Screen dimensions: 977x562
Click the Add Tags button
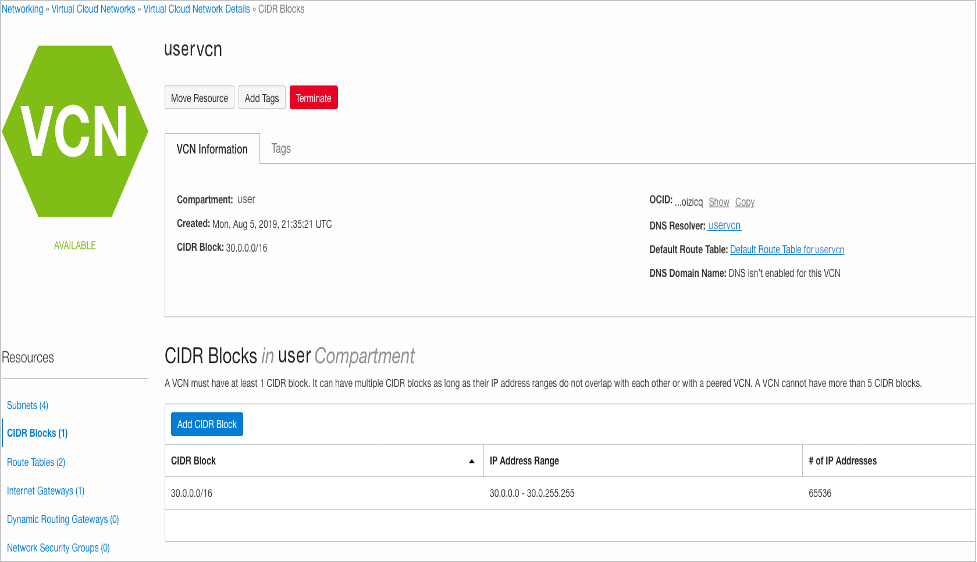coord(262,98)
